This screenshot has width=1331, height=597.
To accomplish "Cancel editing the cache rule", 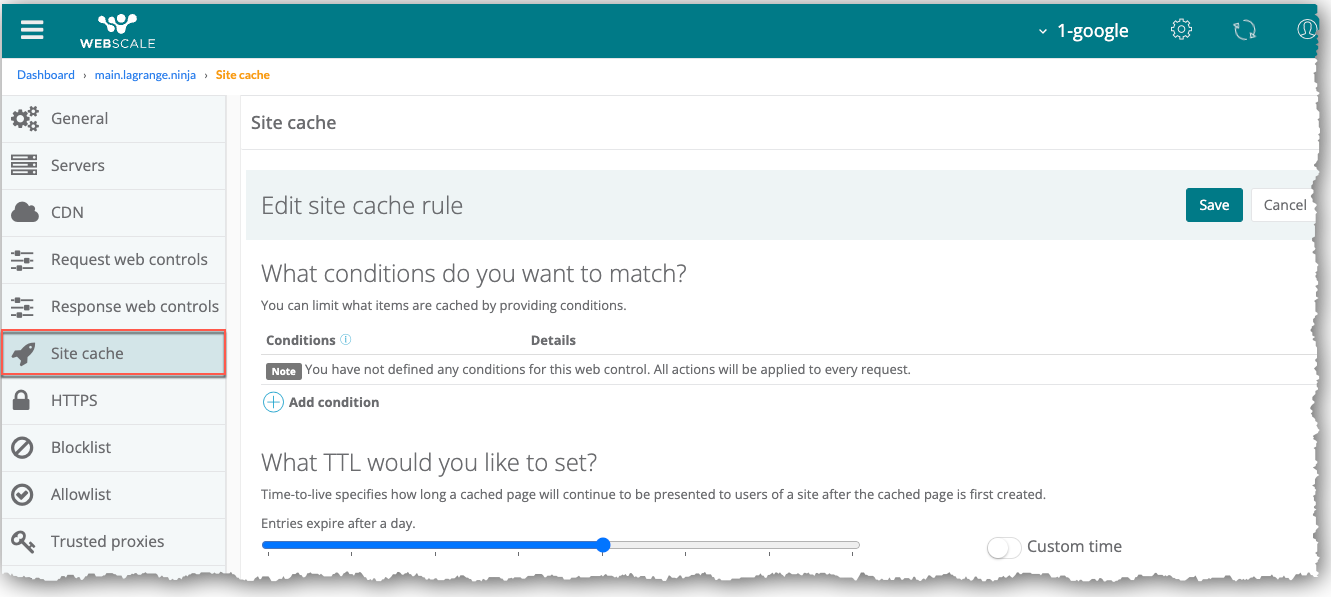I will 1284,205.
